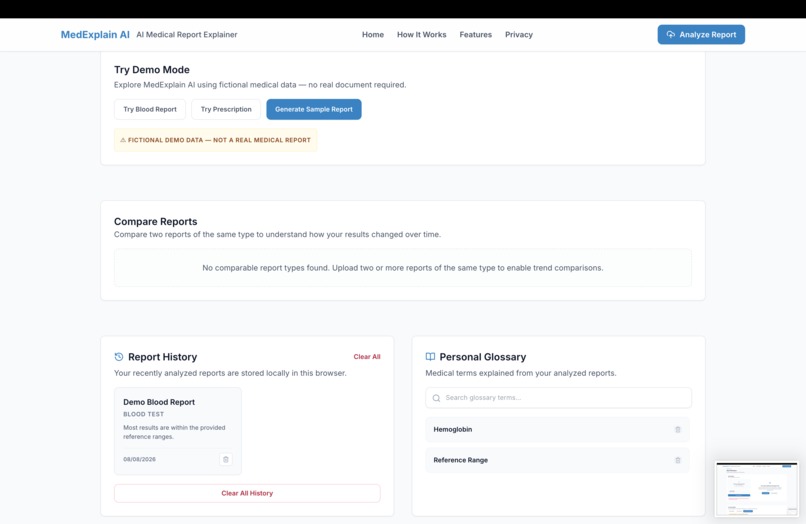
Task: Open the Privacy nav item
Action: pyautogui.click(x=519, y=34)
